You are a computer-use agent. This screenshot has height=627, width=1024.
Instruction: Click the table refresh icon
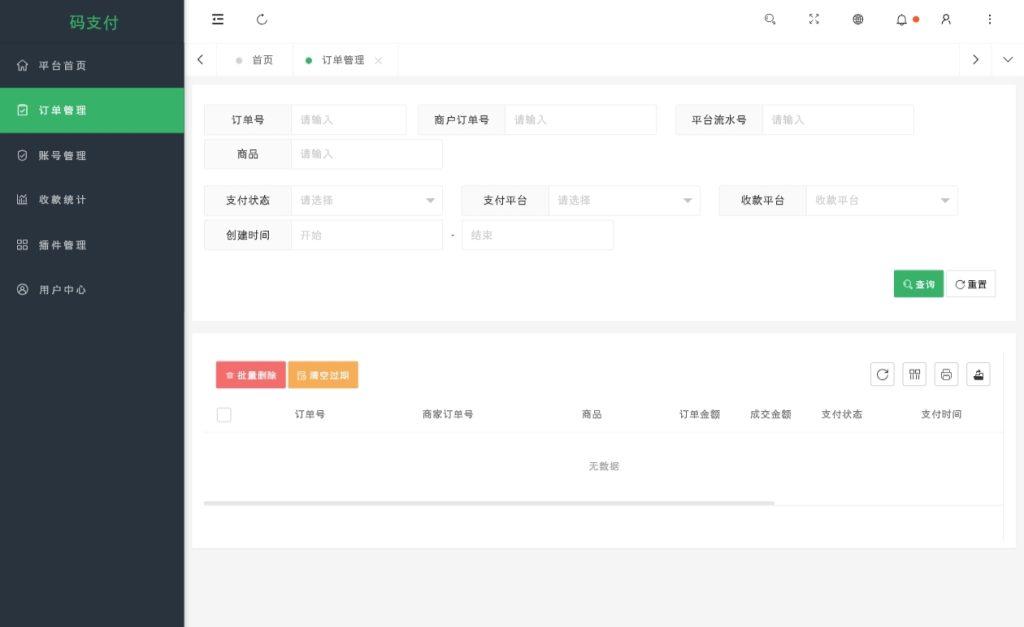pos(882,374)
